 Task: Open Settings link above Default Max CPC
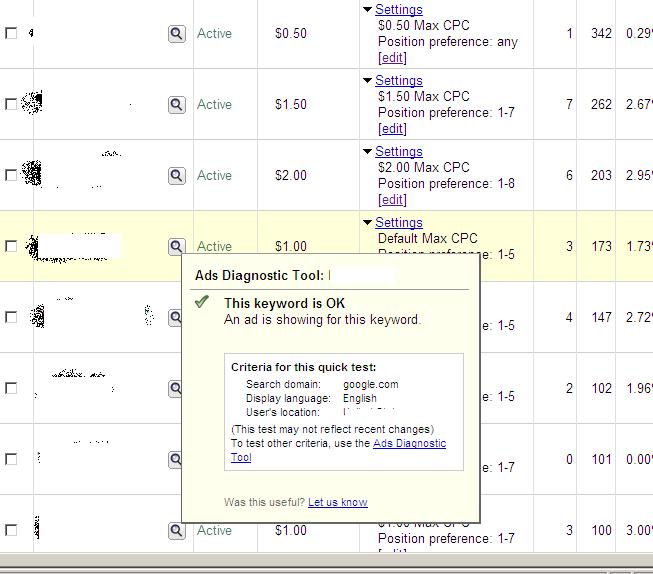coord(399,222)
